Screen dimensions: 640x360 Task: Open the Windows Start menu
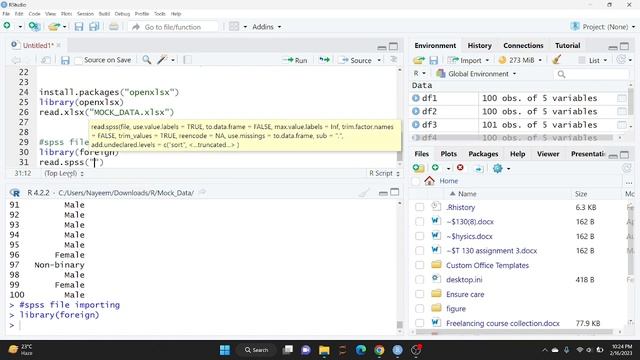click(x=225, y=350)
